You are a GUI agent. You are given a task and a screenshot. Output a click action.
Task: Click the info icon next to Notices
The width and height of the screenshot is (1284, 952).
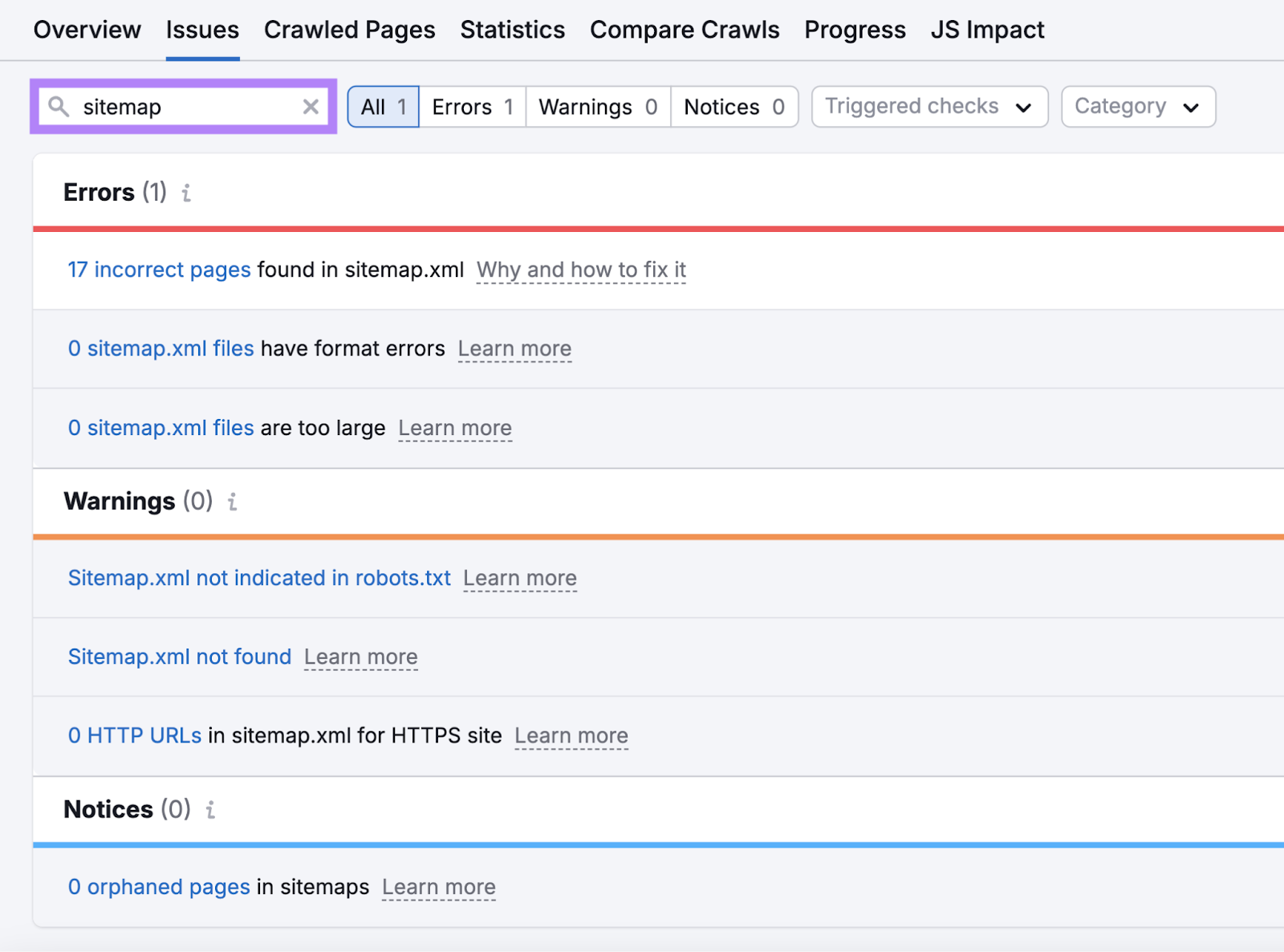pos(210,810)
